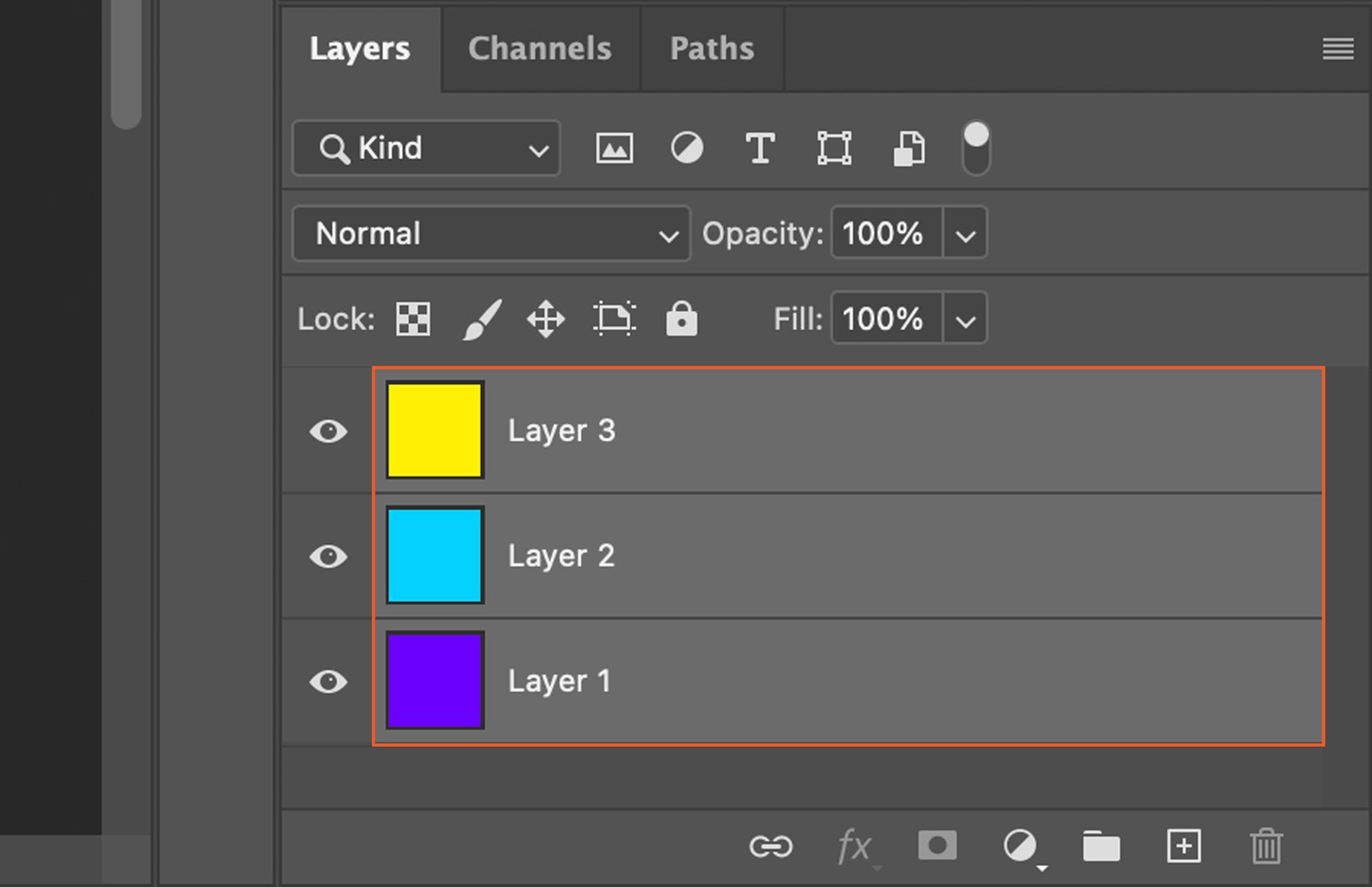Click the purple Layer 1 thumbnail
Image resolution: width=1372 pixels, height=887 pixels.
[435, 680]
